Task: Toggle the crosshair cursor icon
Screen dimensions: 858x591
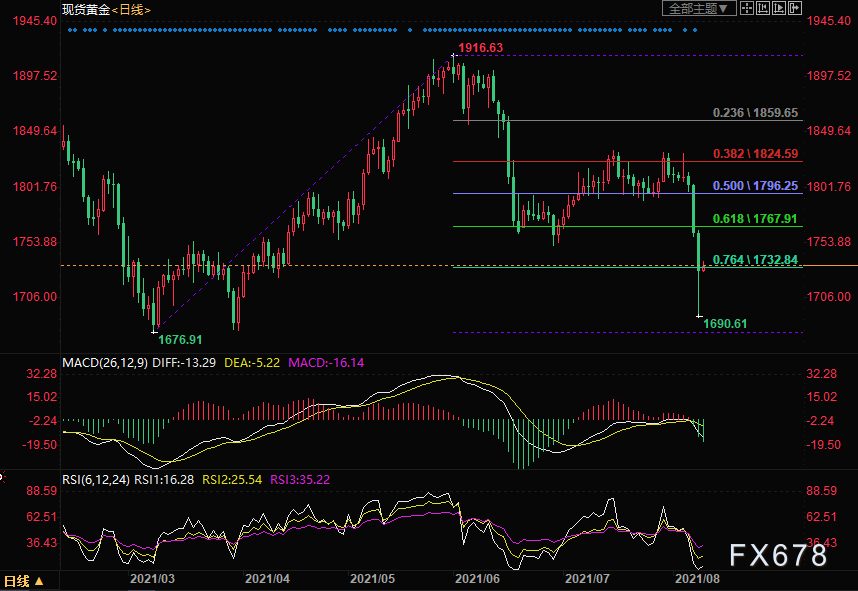Action: (746, 8)
